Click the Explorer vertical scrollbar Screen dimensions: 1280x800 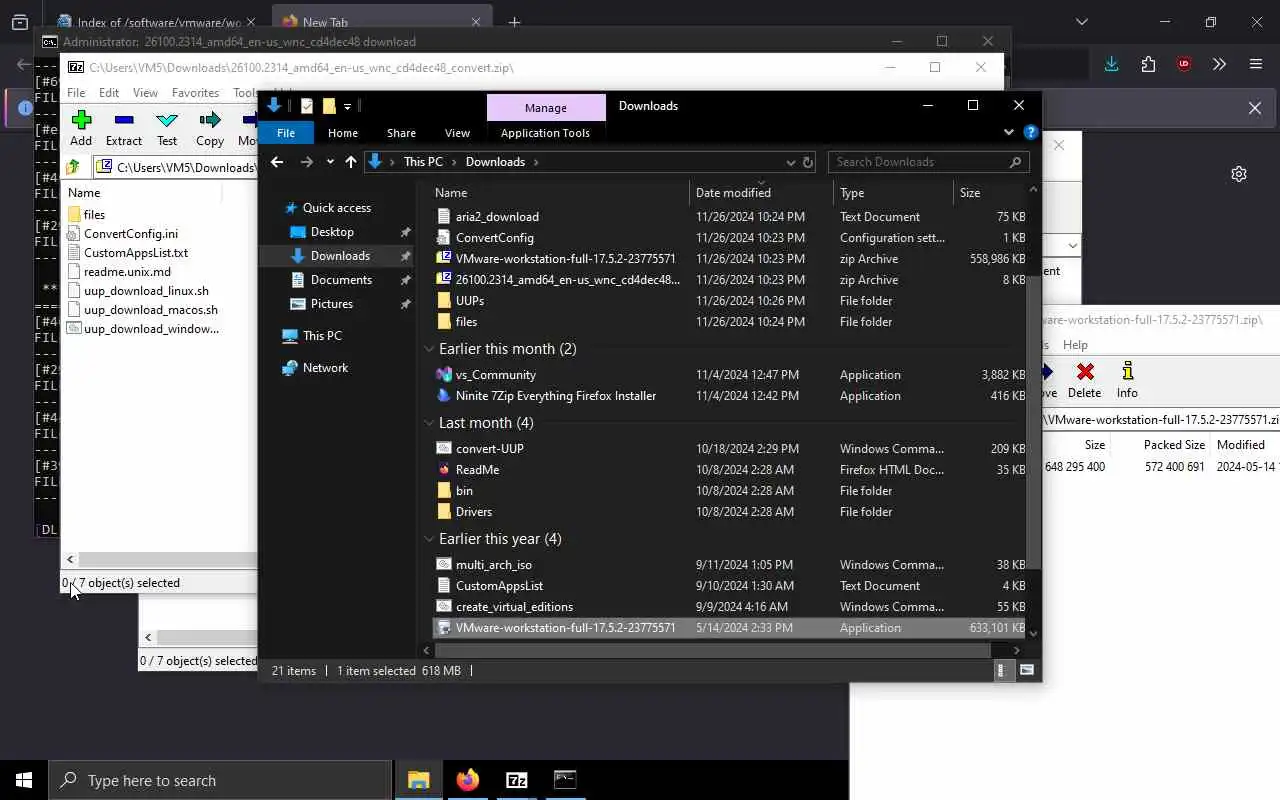[x=1034, y=420]
